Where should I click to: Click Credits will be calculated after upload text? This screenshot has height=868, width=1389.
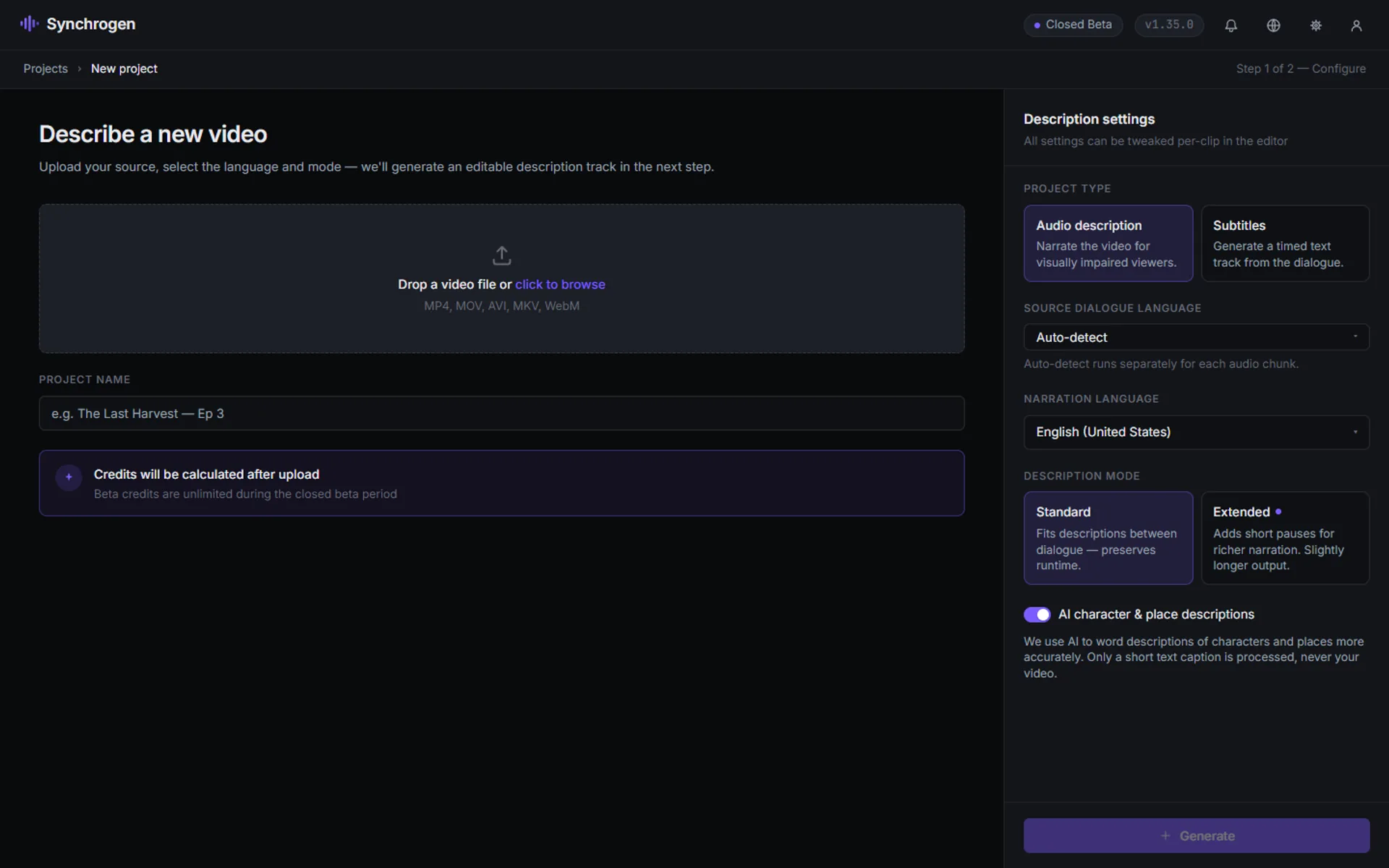point(206,475)
